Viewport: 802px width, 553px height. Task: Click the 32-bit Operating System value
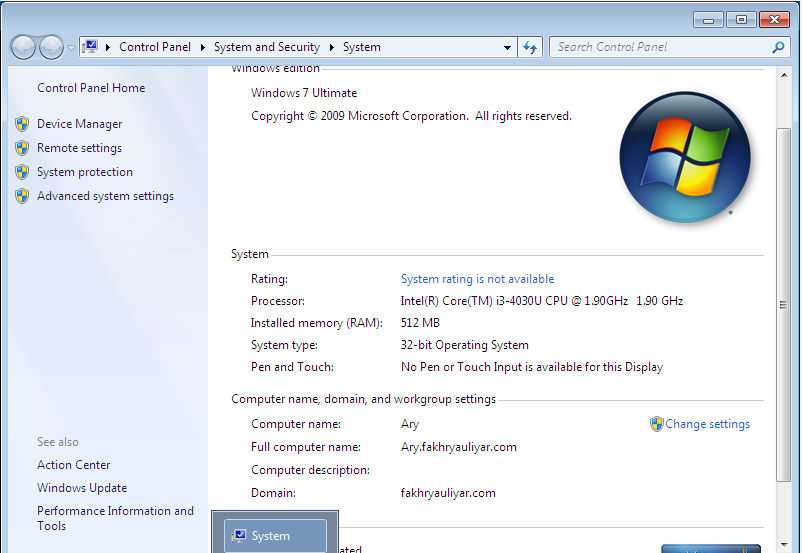click(x=464, y=345)
